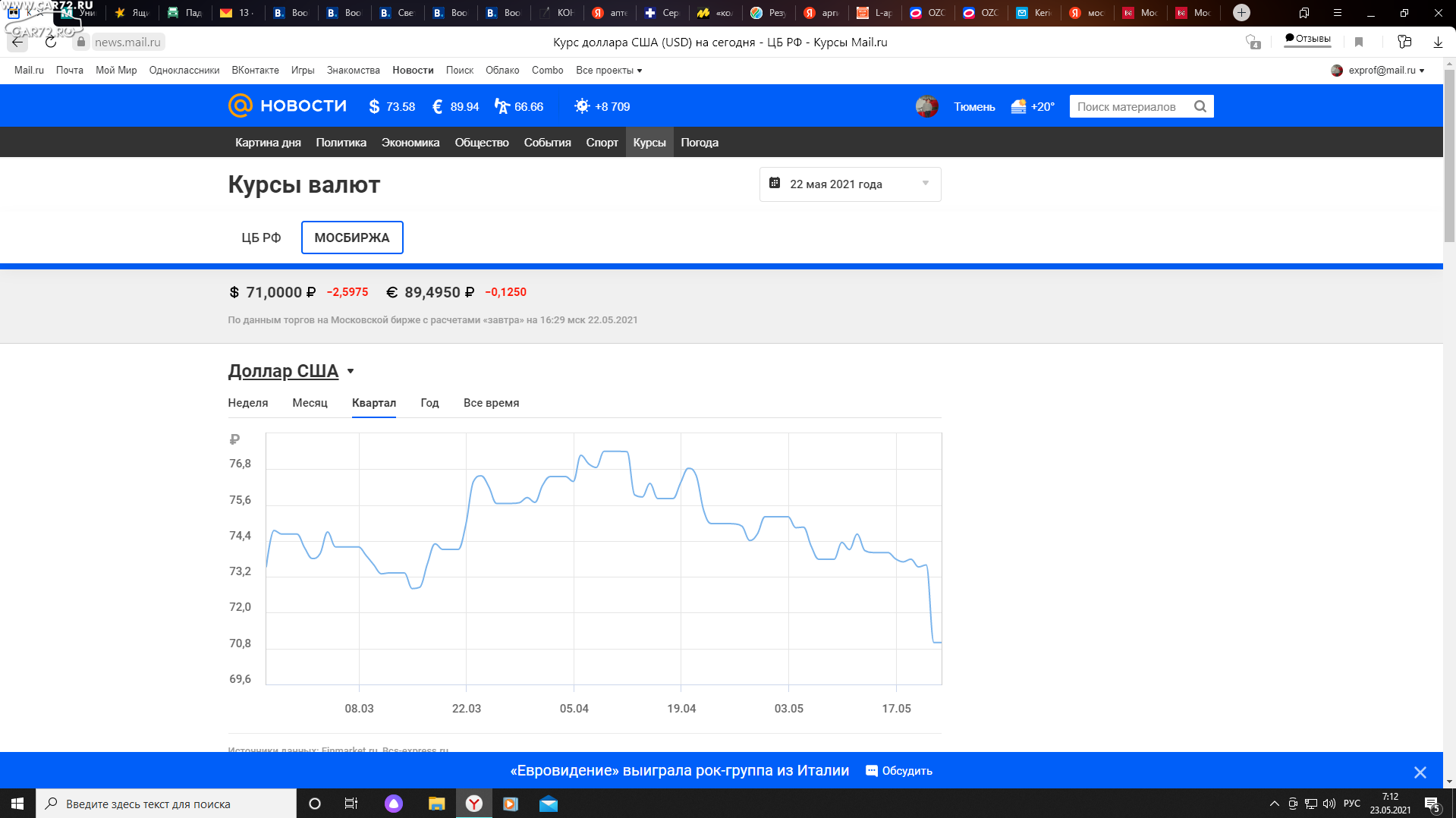
Task: Click the calendar icon in date selector
Action: tap(775, 183)
